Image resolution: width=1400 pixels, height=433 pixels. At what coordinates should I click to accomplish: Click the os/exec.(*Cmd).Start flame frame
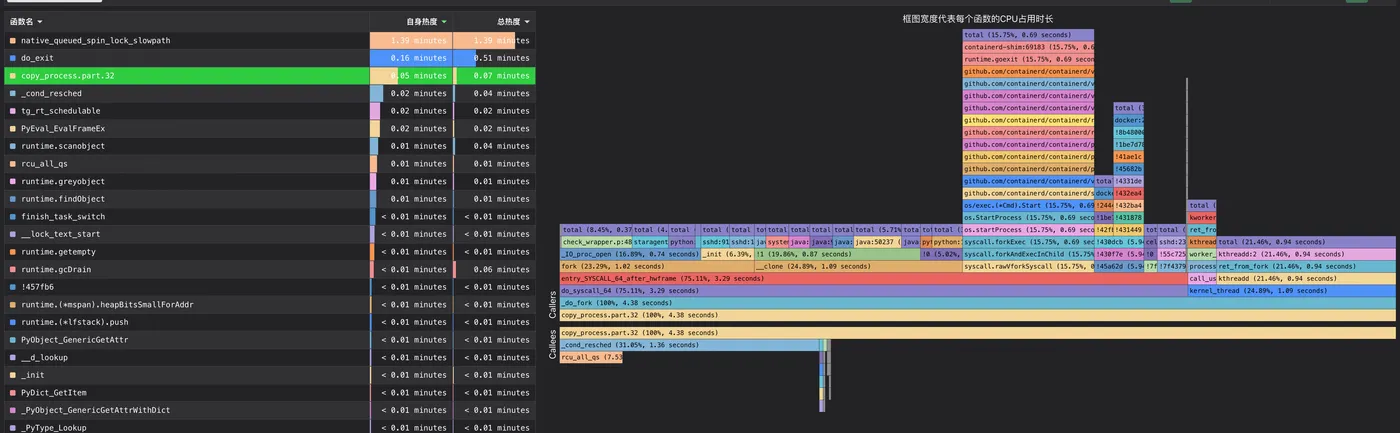(x=1028, y=205)
